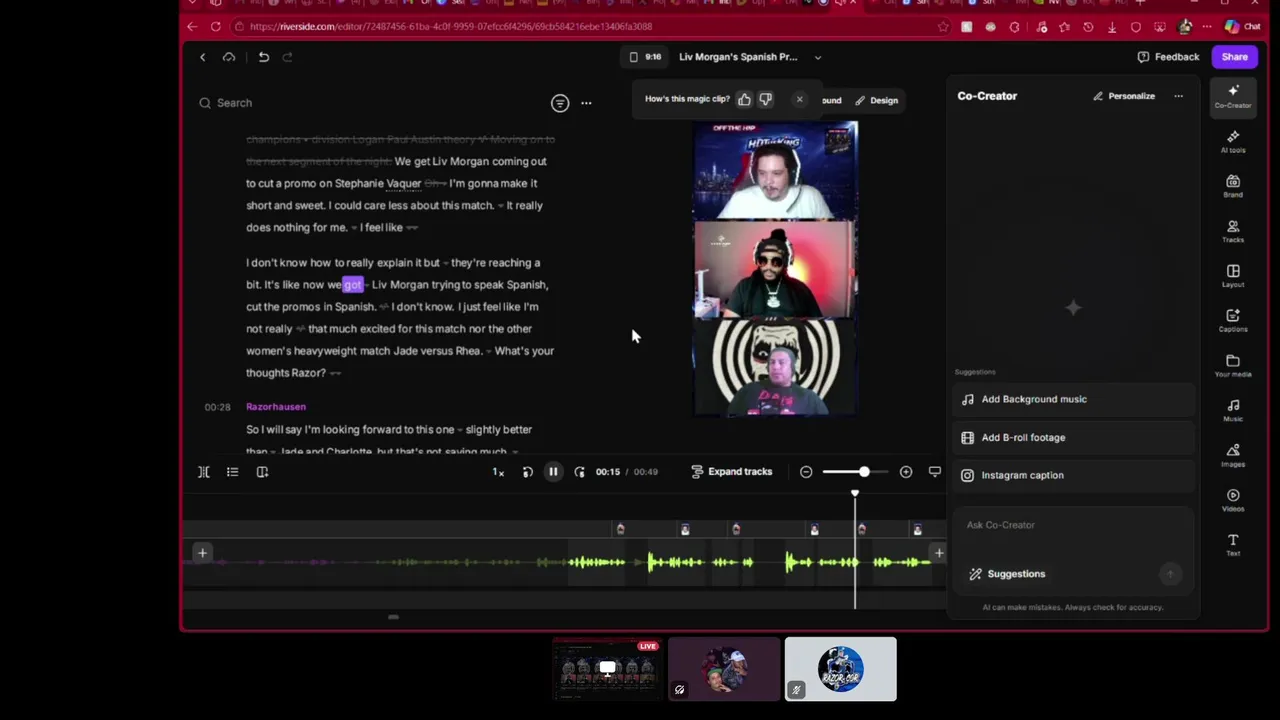
Task: Select Instagram caption suggestion
Action: (x=1075, y=475)
